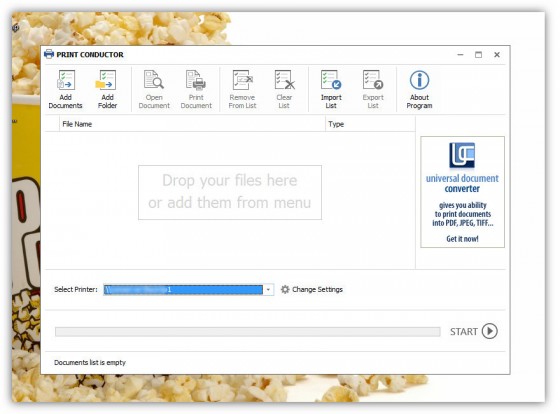Open the universal document converter ad logo

(x=462, y=155)
